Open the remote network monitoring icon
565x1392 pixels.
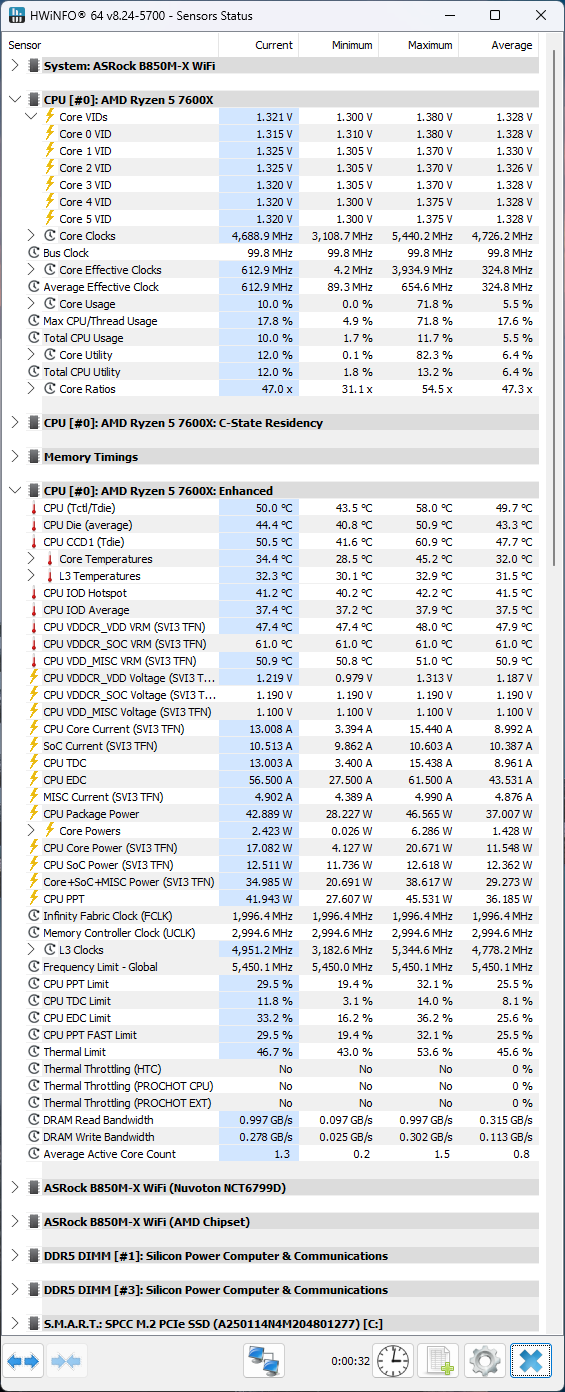(265, 1361)
